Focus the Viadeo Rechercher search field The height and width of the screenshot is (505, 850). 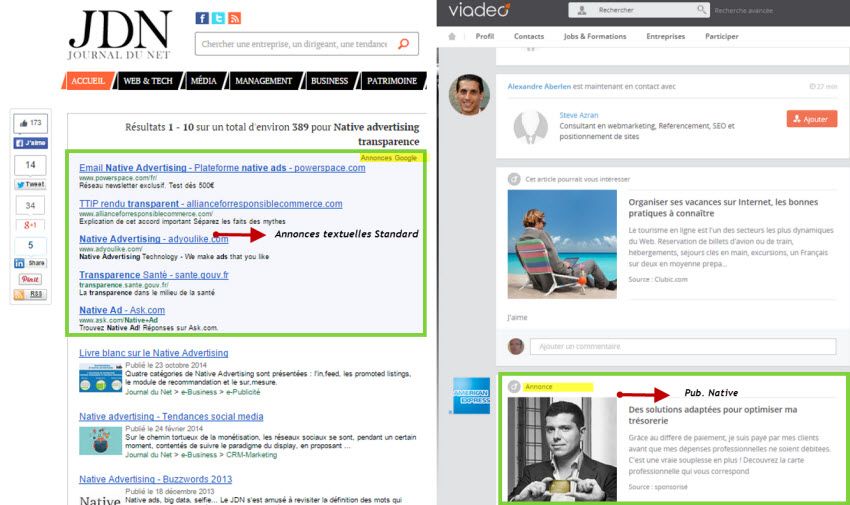click(x=639, y=10)
